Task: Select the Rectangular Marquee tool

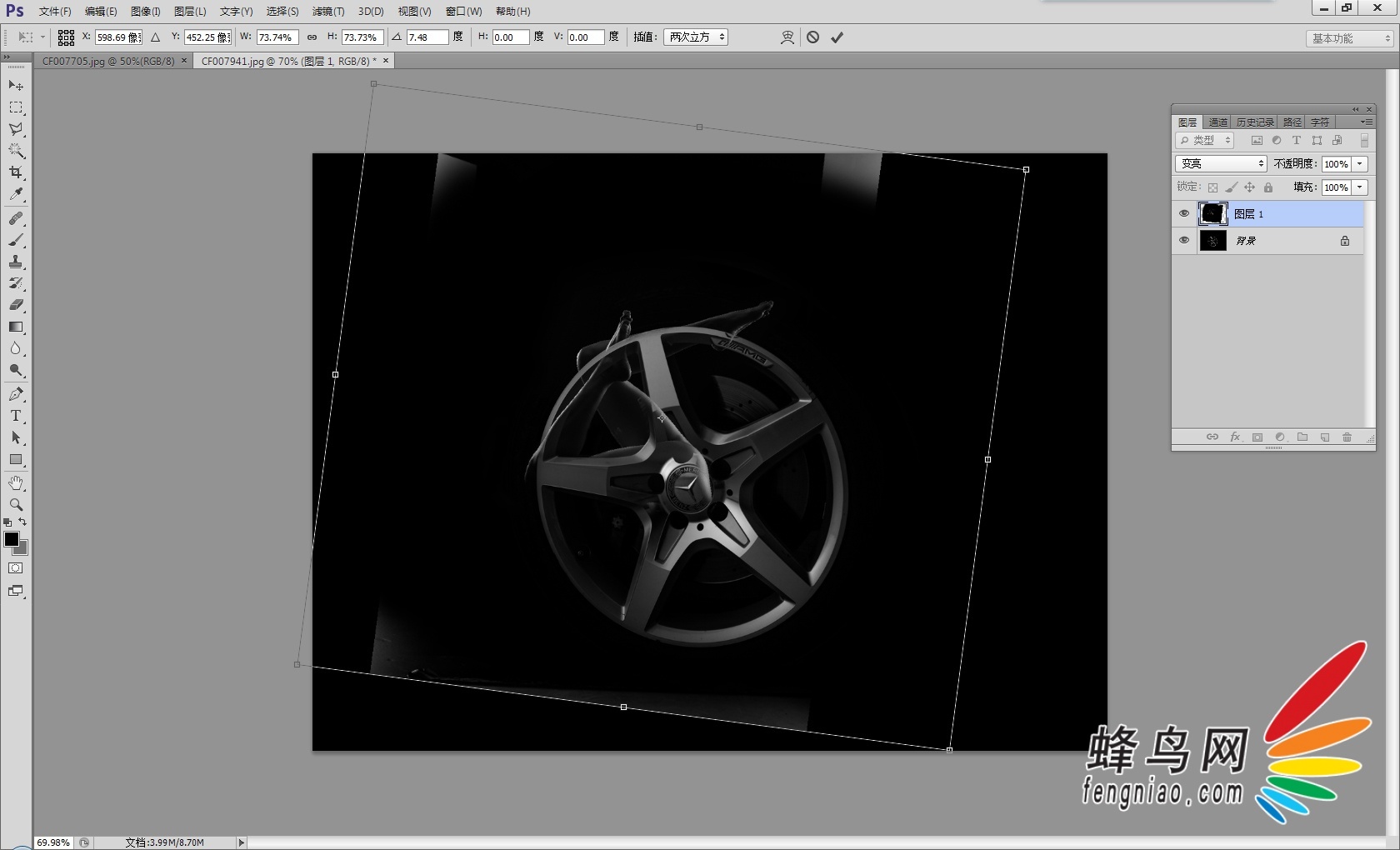Action: pyautogui.click(x=16, y=107)
